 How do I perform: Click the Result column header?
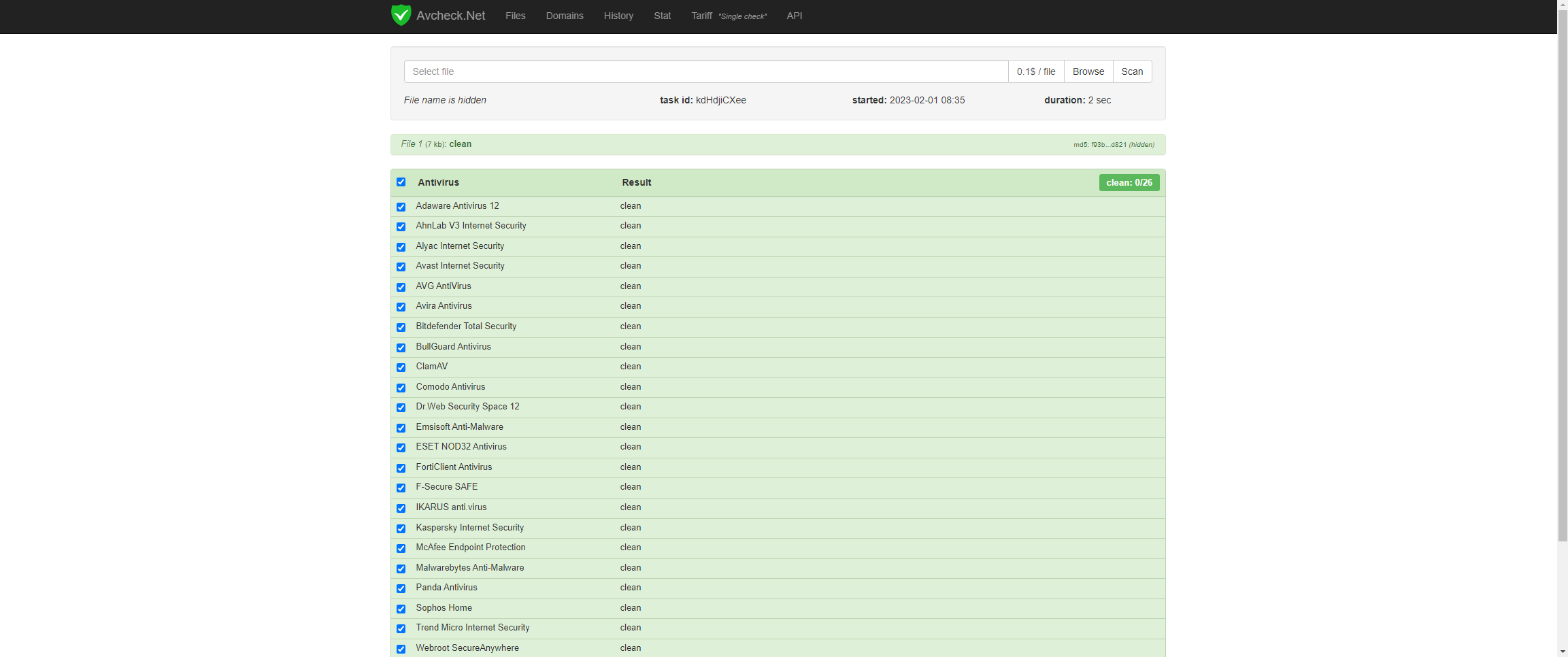click(636, 182)
